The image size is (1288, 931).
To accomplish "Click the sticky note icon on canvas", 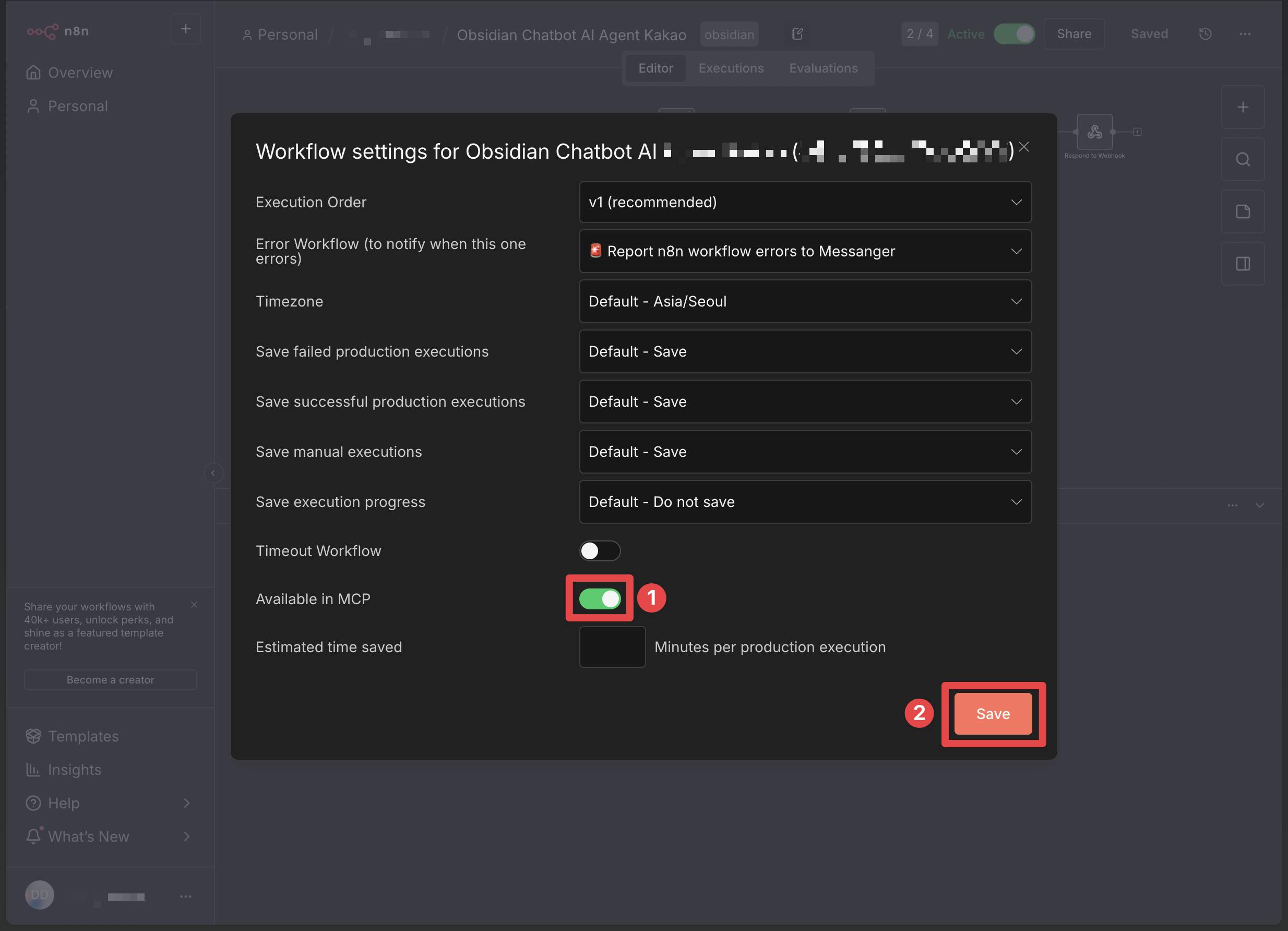I will [x=1243, y=212].
